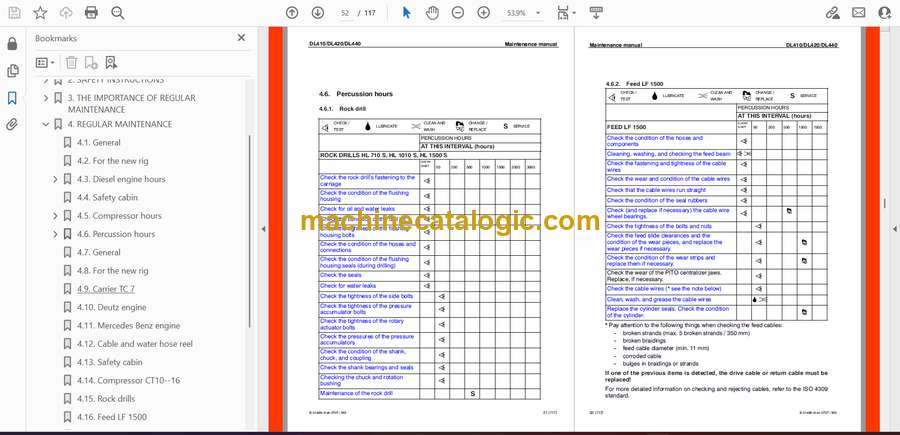Open bookmarks options menu dropdown
The width and height of the screenshot is (900, 435).
tap(45, 63)
